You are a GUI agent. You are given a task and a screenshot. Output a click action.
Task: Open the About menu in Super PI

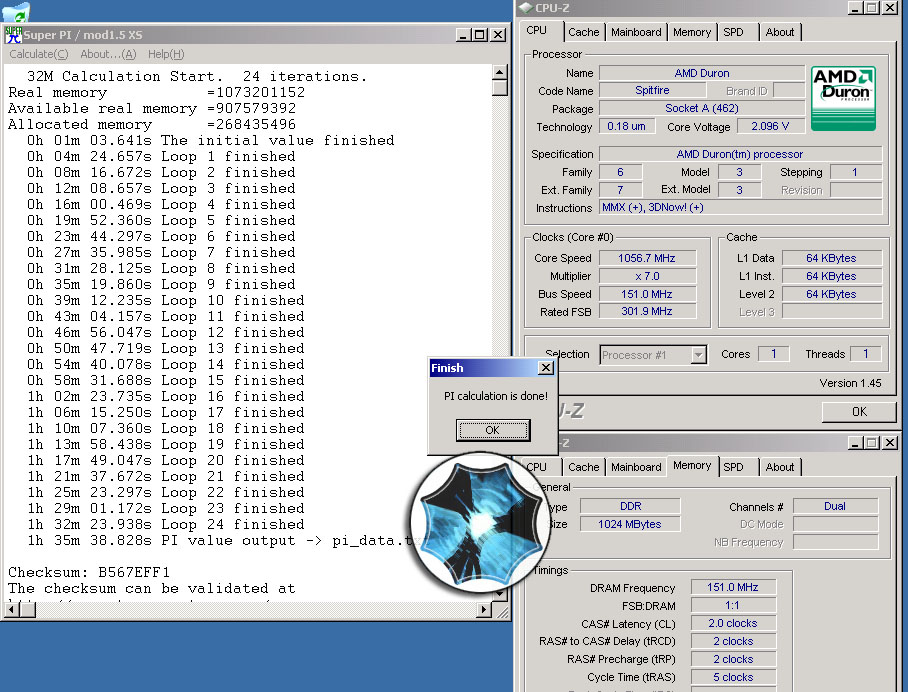pos(108,54)
